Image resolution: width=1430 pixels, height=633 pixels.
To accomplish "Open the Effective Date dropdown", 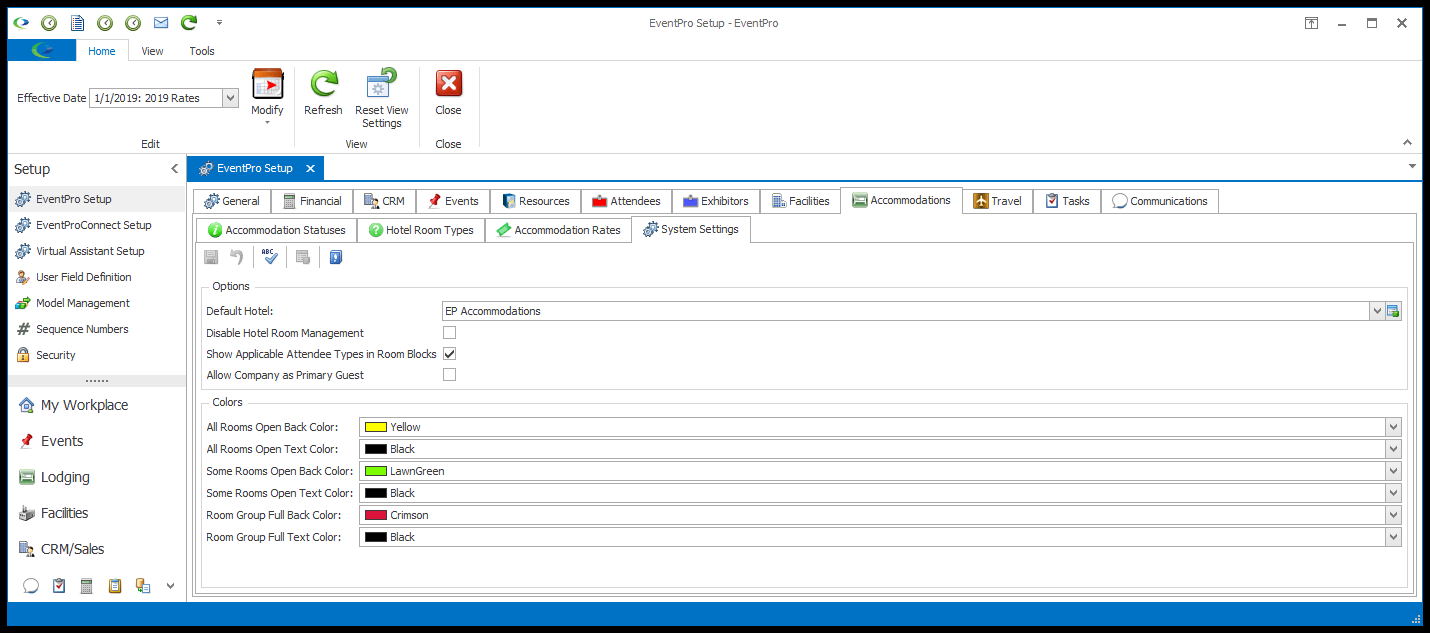I will tap(231, 98).
